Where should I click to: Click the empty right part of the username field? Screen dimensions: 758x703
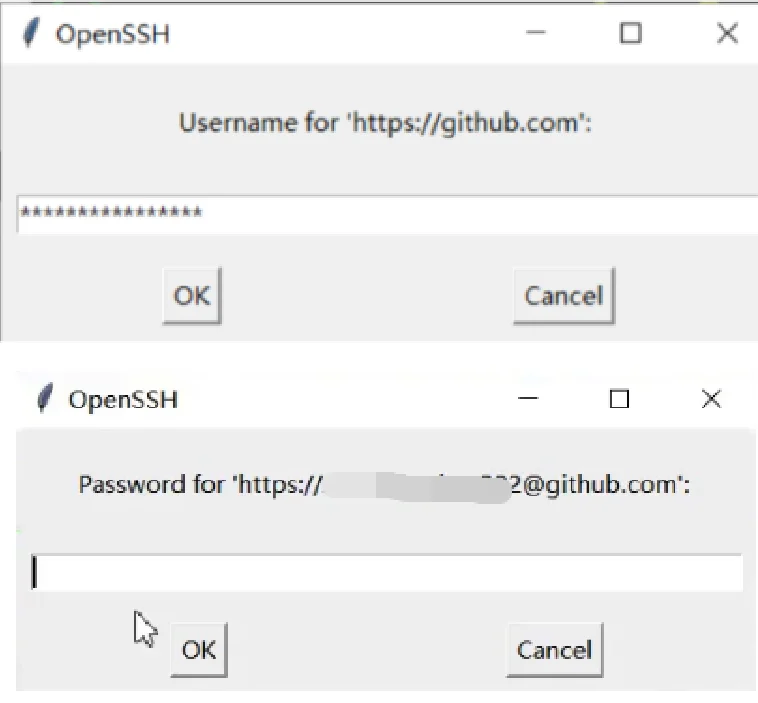pyautogui.click(x=500, y=214)
